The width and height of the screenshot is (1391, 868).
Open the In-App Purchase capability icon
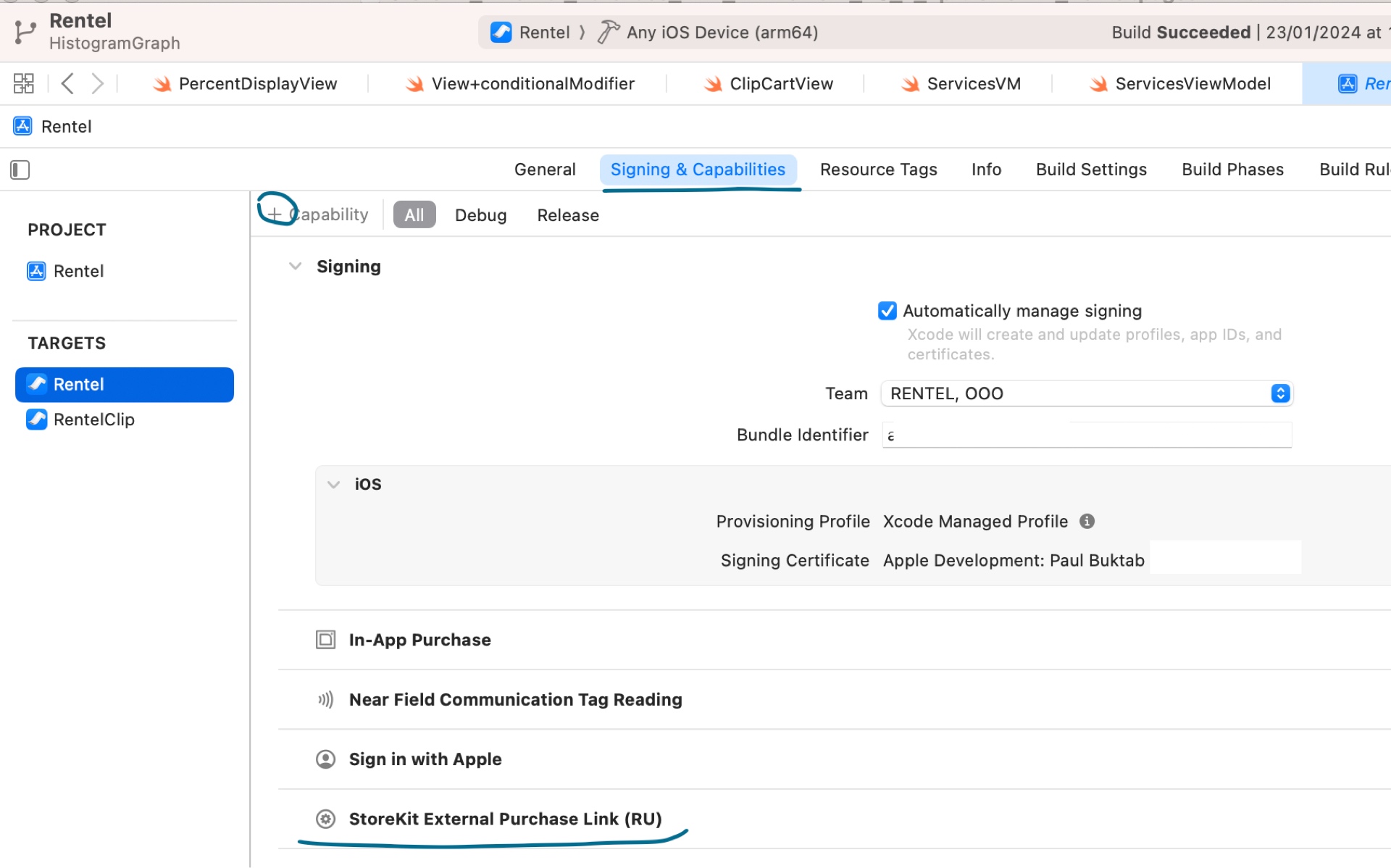[x=326, y=640]
